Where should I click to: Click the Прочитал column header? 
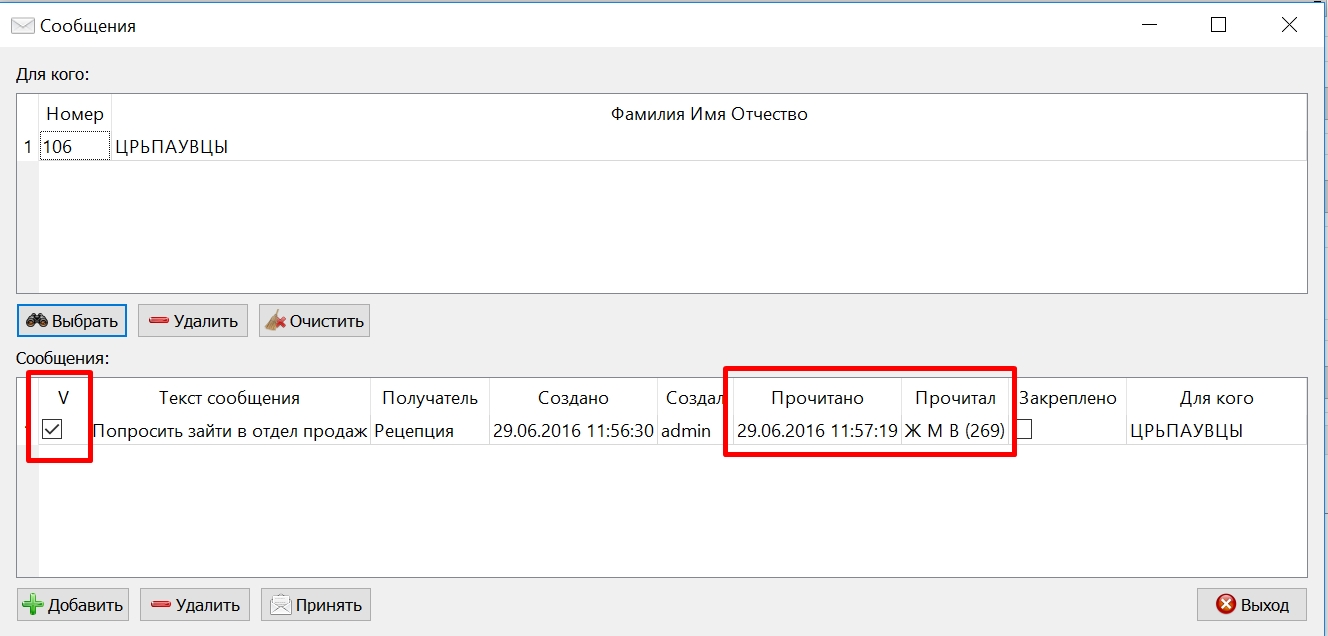click(x=956, y=398)
